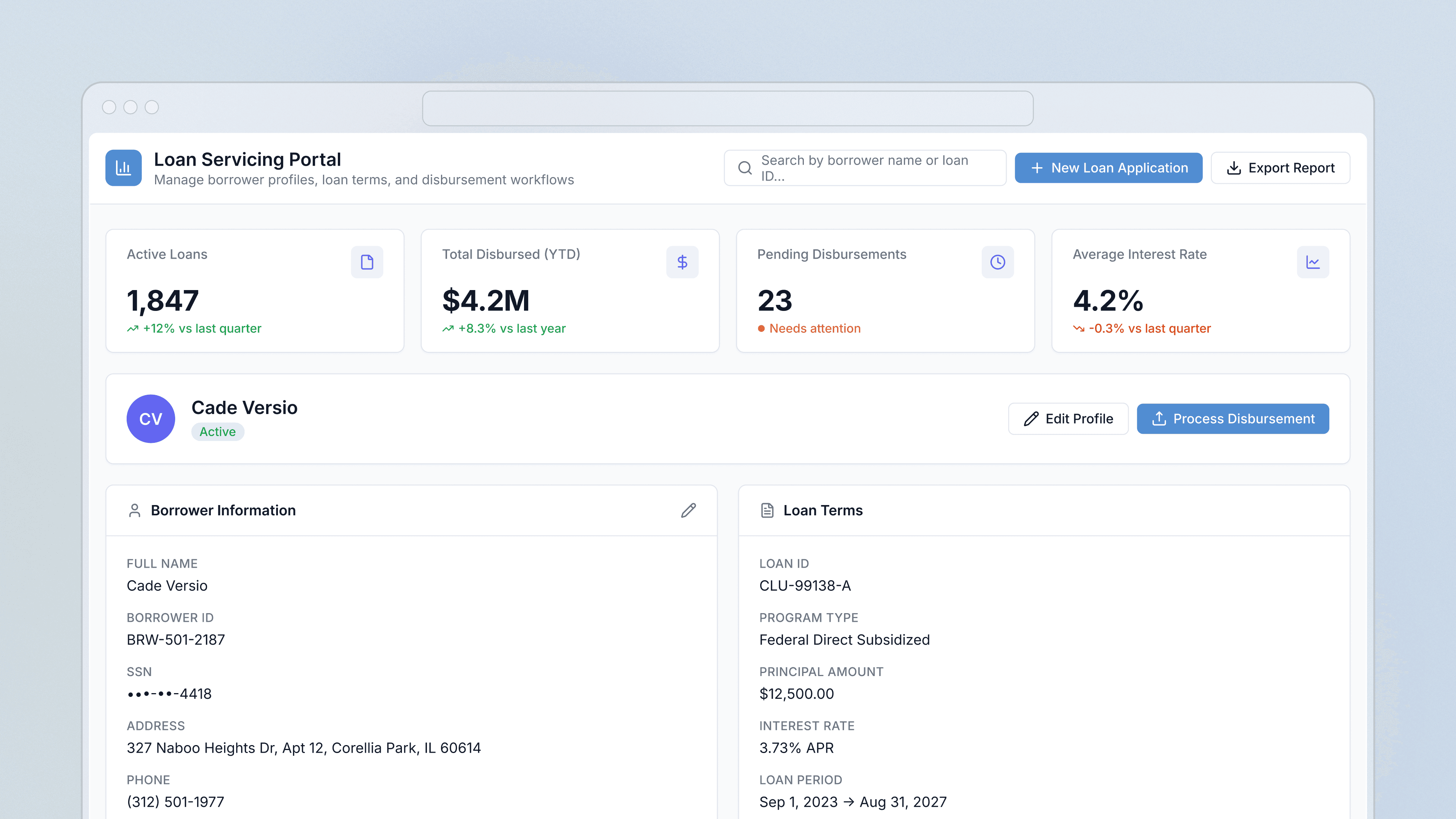This screenshot has height=819, width=1456.
Task: Focus the borrower name or loan ID search field
Action: point(865,168)
